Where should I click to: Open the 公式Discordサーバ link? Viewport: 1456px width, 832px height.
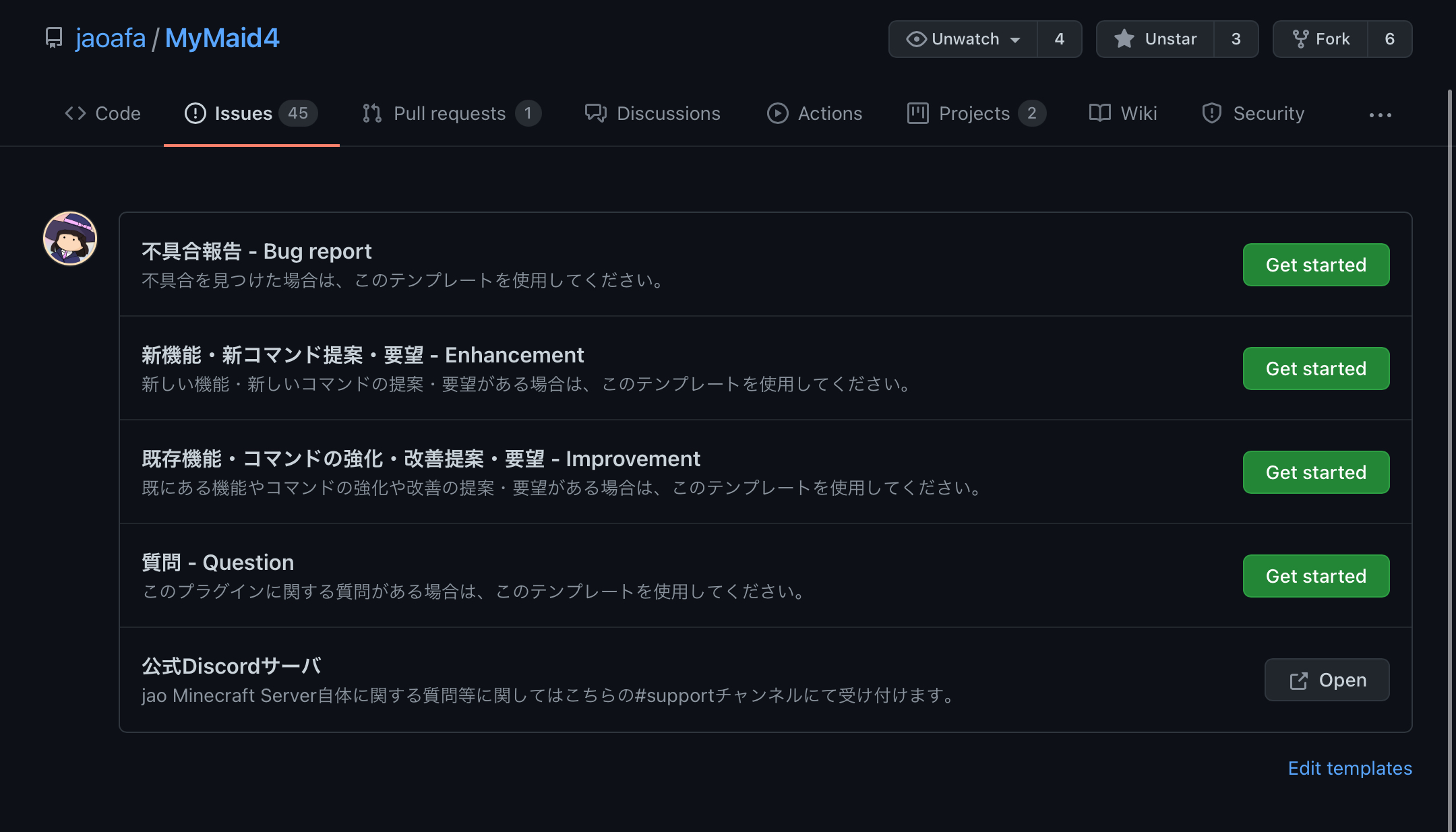tap(1326, 680)
